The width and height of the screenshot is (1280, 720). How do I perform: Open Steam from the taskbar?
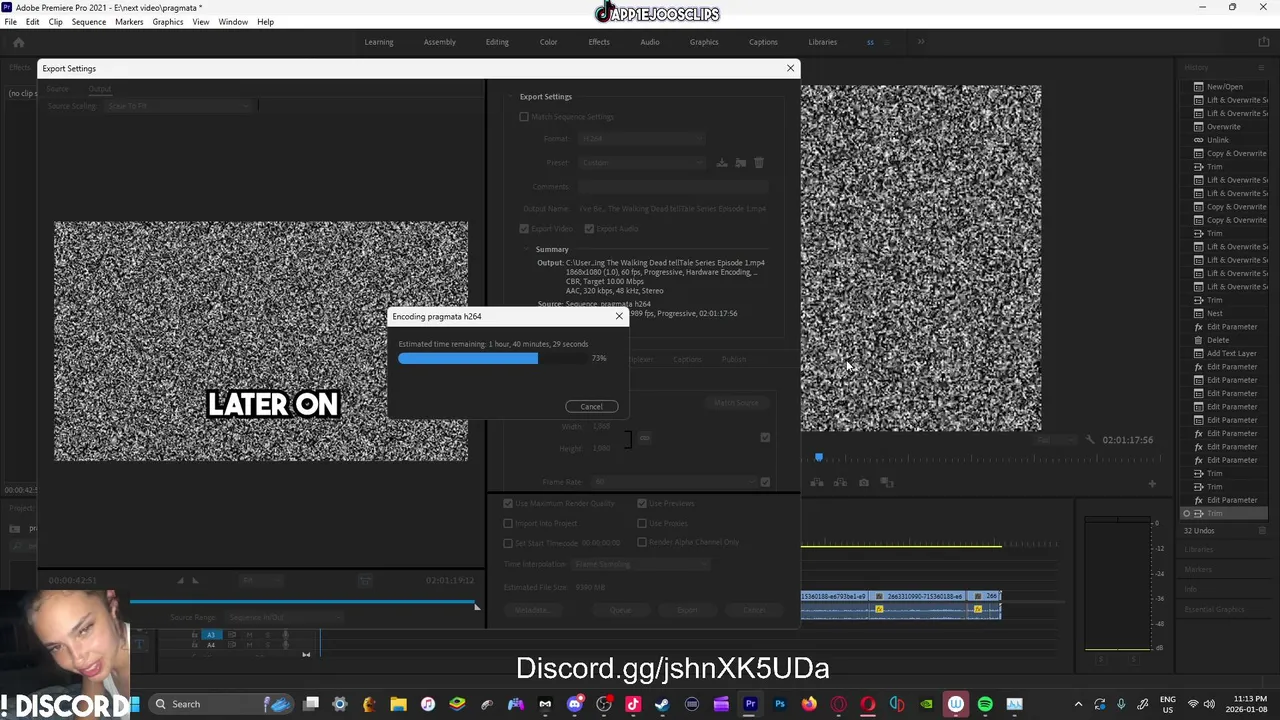click(x=662, y=704)
